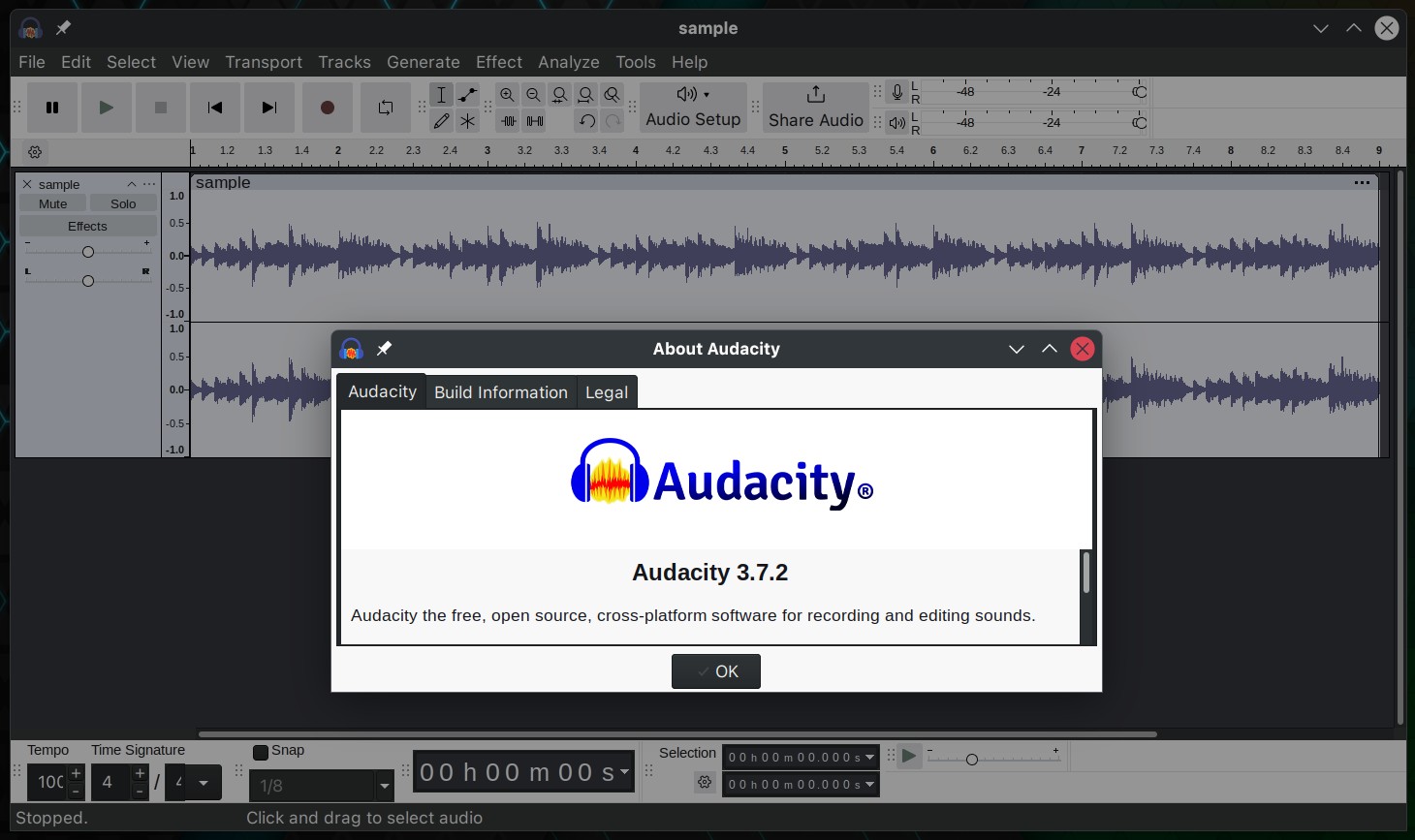Open the main time display format dropdown

(625, 772)
